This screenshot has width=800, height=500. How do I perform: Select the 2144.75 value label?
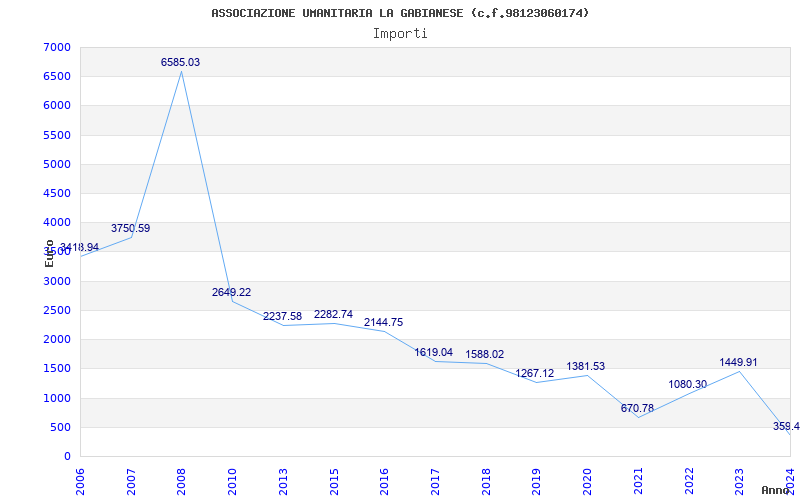click(x=383, y=322)
